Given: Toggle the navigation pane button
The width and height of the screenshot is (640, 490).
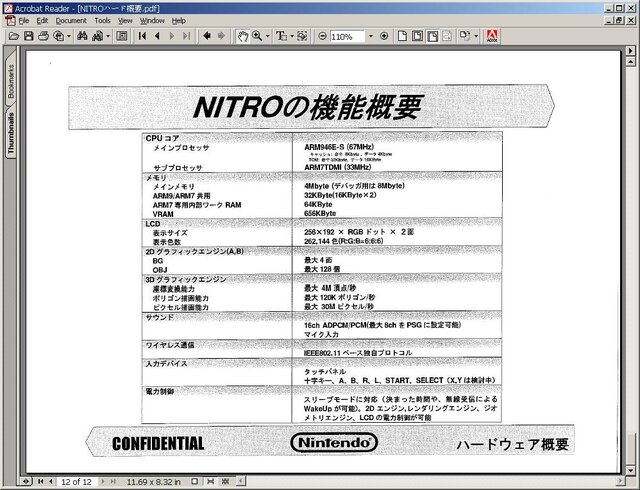Looking at the screenshot, I should coord(122,36).
